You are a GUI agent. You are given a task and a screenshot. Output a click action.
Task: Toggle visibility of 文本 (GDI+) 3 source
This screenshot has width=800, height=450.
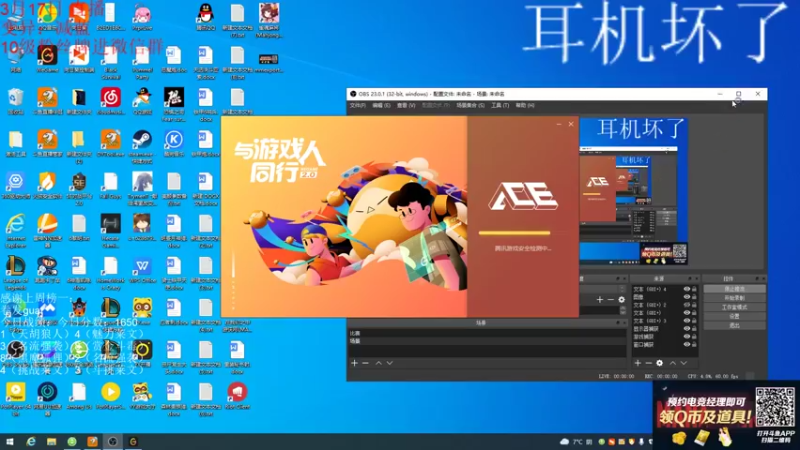[686, 321]
